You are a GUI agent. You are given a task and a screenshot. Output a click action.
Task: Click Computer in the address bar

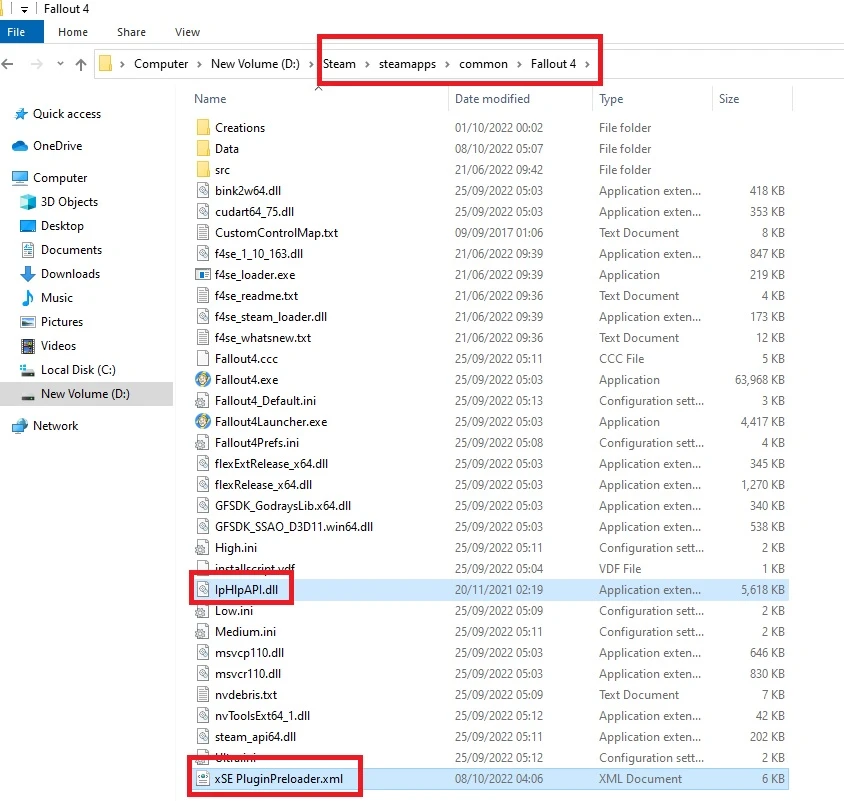tap(161, 64)
